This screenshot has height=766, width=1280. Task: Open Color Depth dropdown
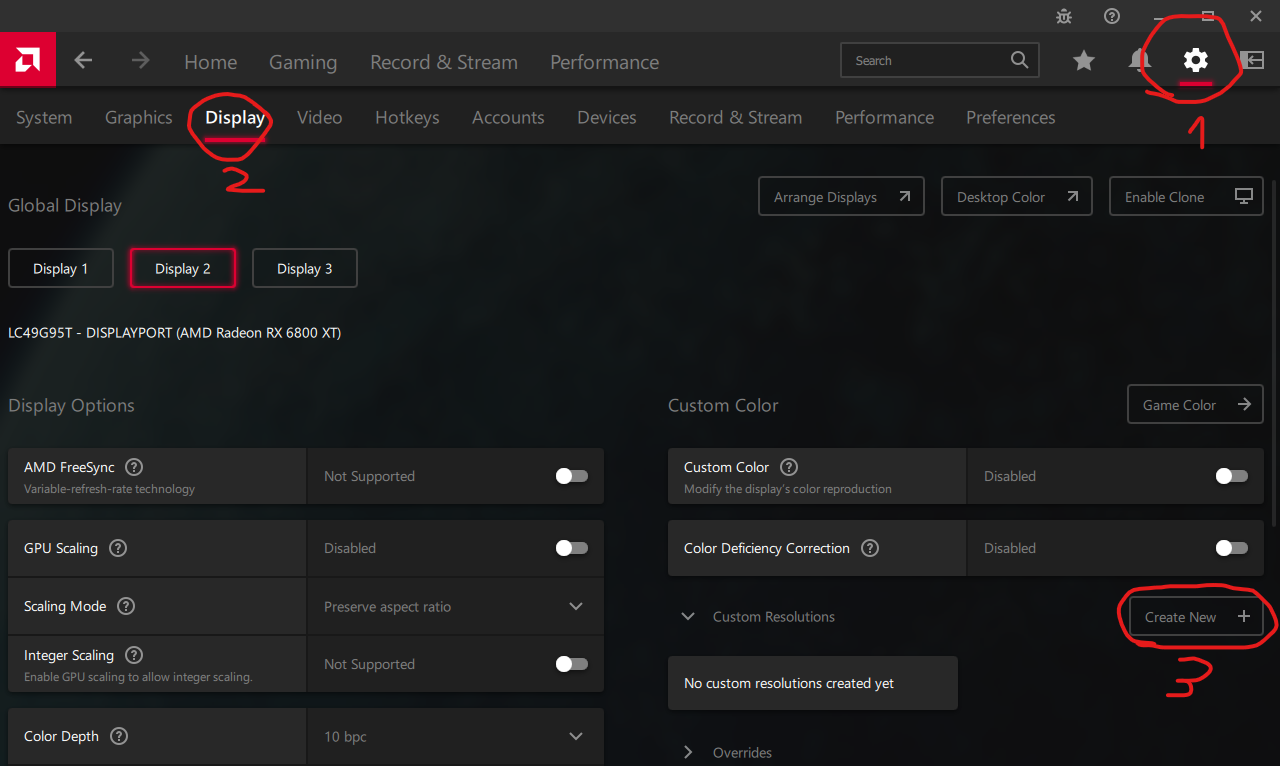(x=576, y=736)
